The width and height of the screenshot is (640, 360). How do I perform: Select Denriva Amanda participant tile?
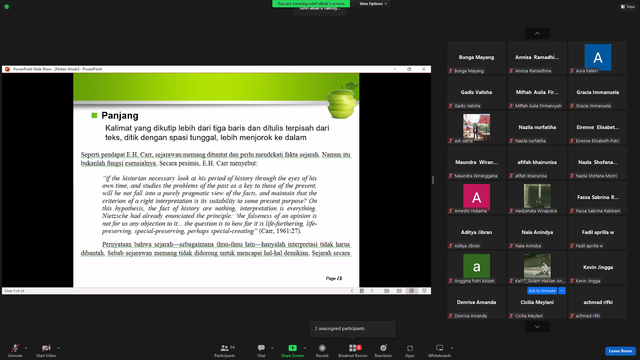(476, 302)
